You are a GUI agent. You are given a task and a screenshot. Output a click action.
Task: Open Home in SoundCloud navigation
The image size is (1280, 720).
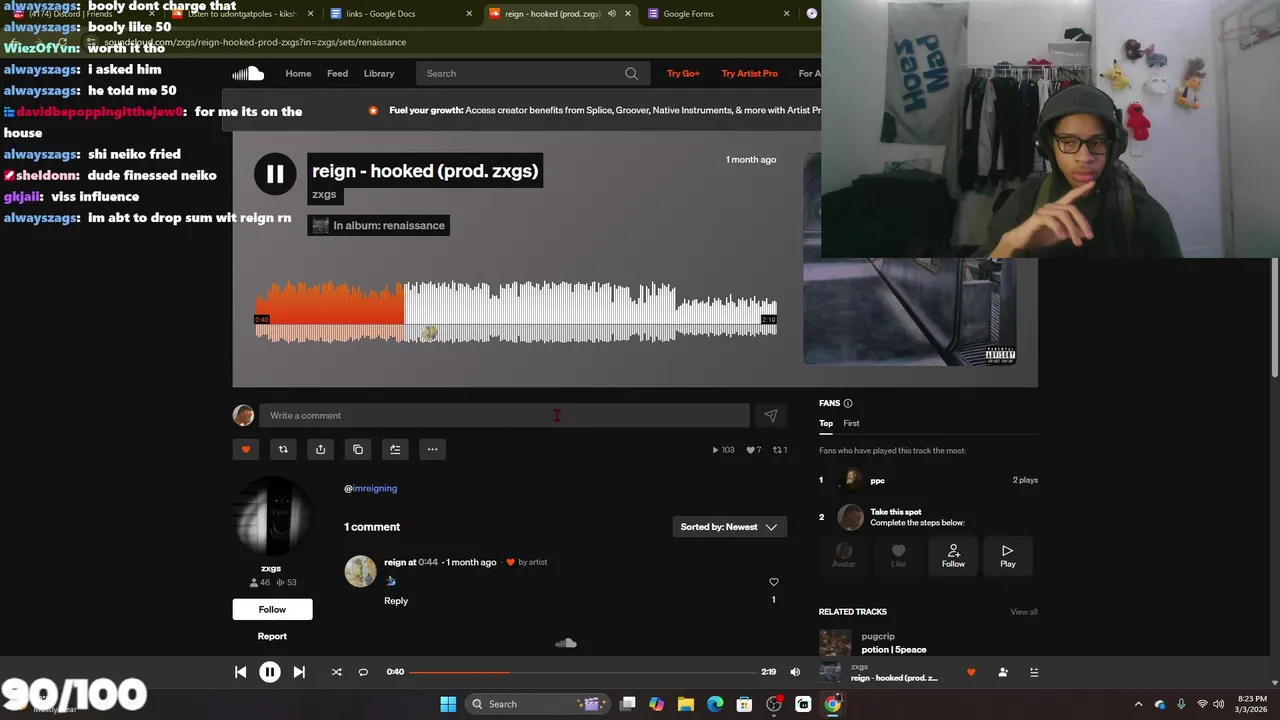(x=298, y=73)
